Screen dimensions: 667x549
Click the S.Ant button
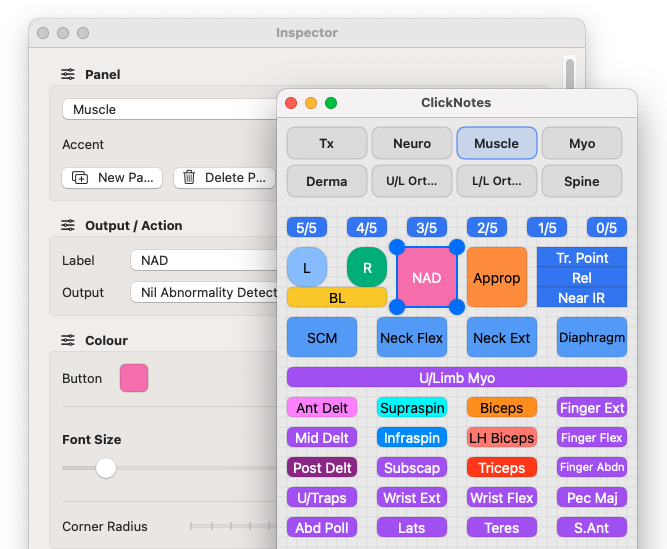[592, 527]
